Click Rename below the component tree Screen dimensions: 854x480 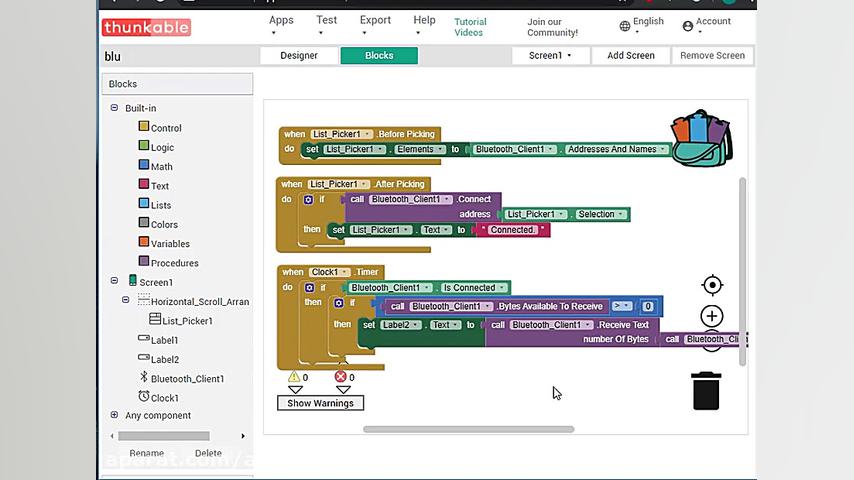point(147,453)
